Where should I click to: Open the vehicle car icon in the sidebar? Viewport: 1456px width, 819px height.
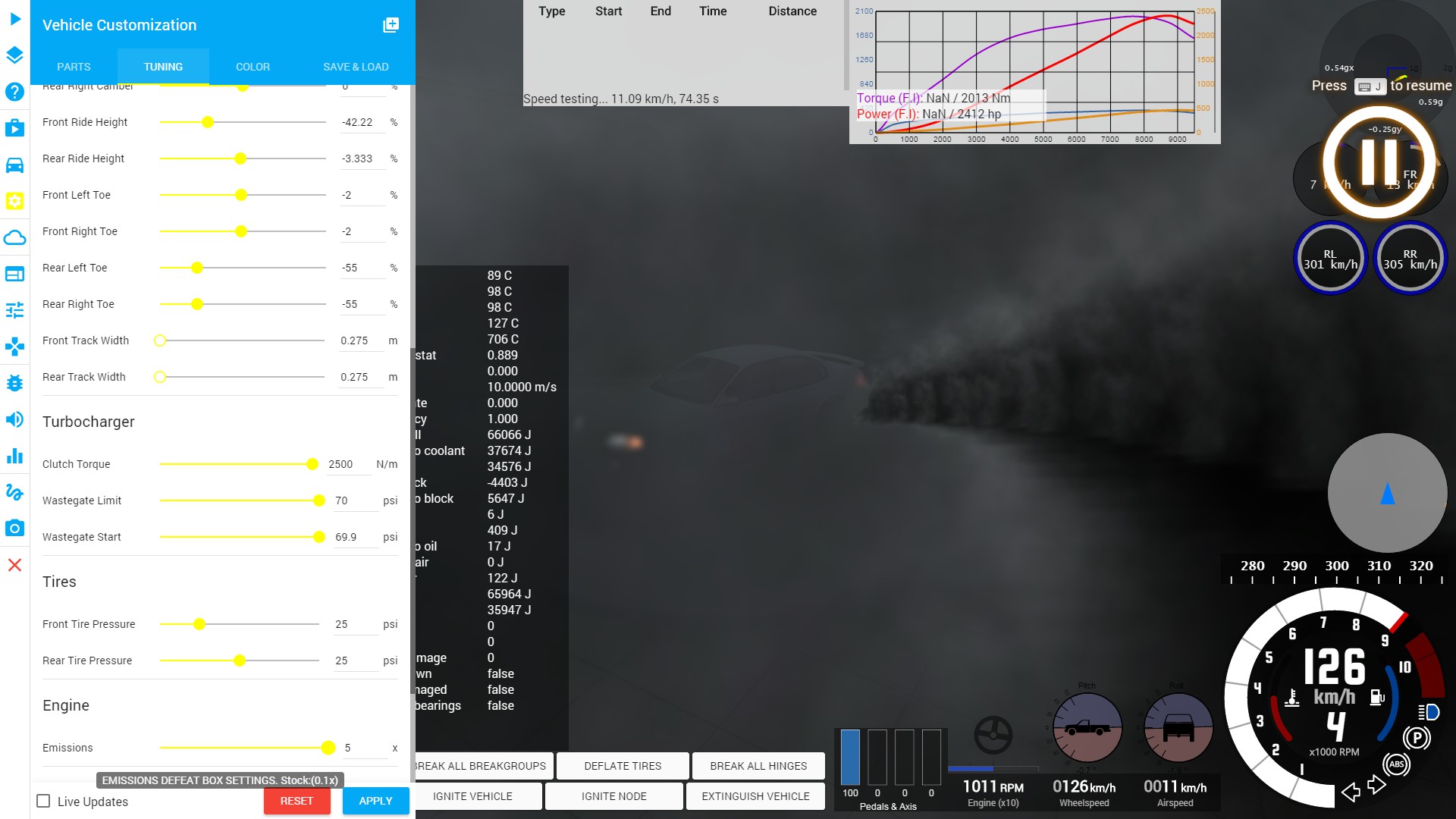coord(14,165)
